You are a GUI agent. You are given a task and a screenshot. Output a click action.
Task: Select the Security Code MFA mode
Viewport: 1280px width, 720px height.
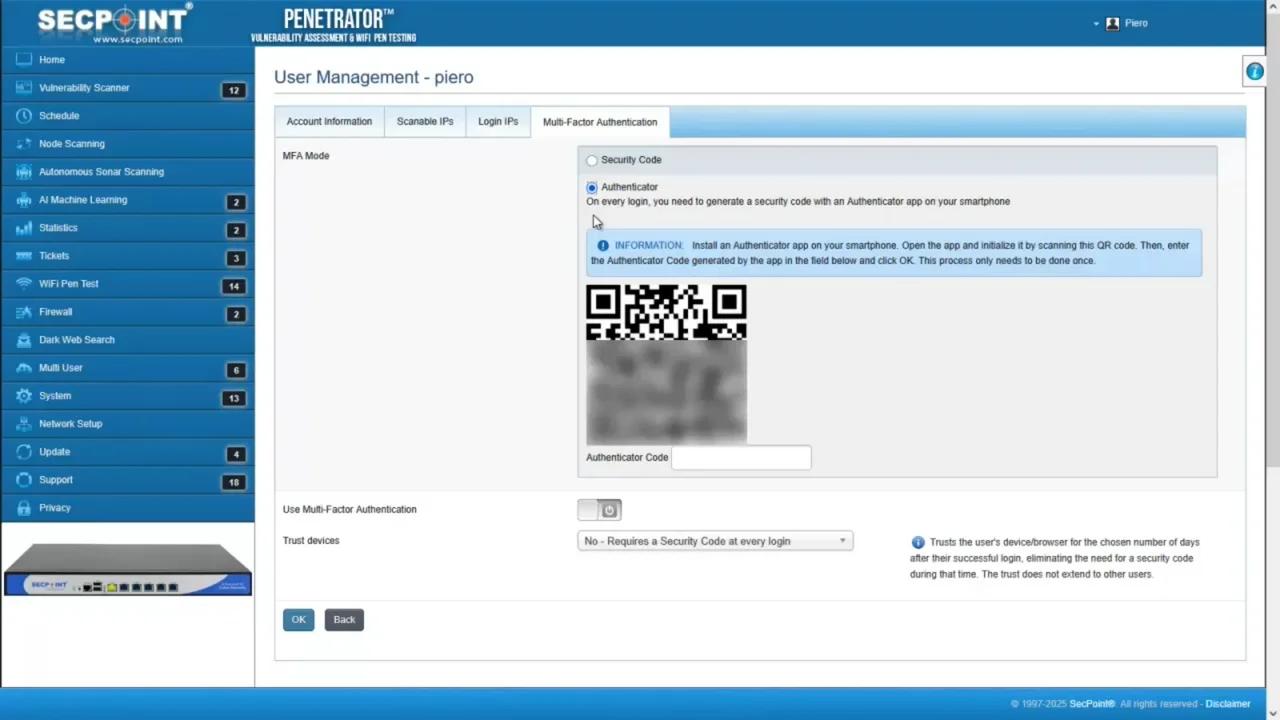pyautogui.click(x=591, y=160)
